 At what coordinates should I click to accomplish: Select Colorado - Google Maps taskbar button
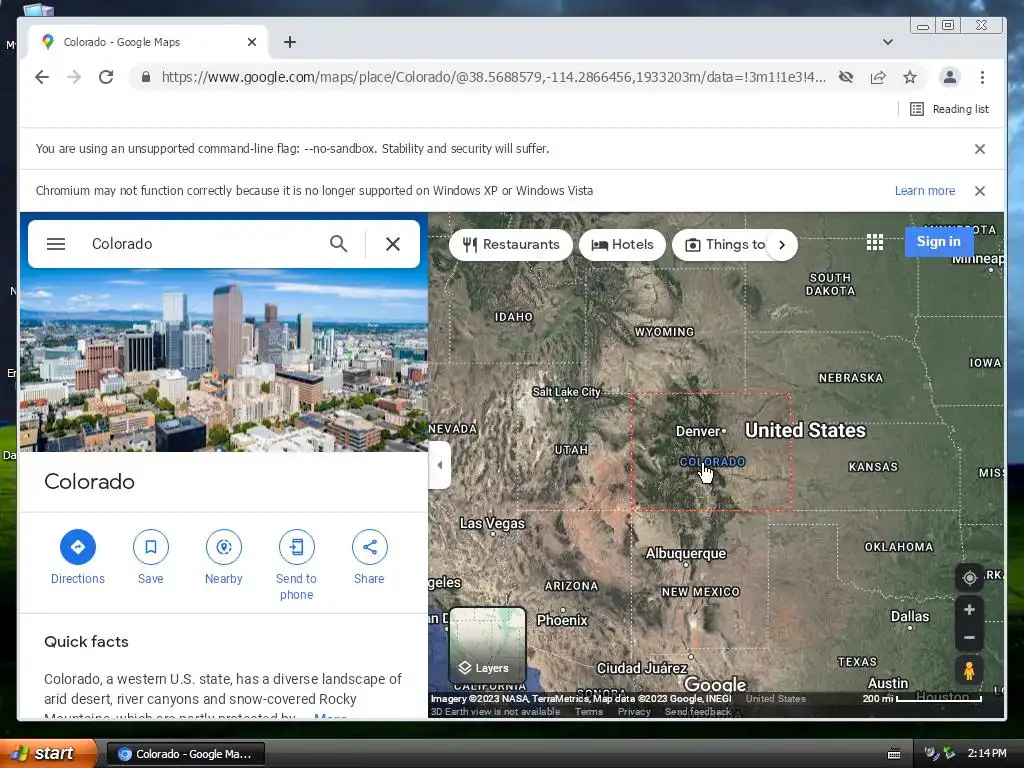[185, 754]
